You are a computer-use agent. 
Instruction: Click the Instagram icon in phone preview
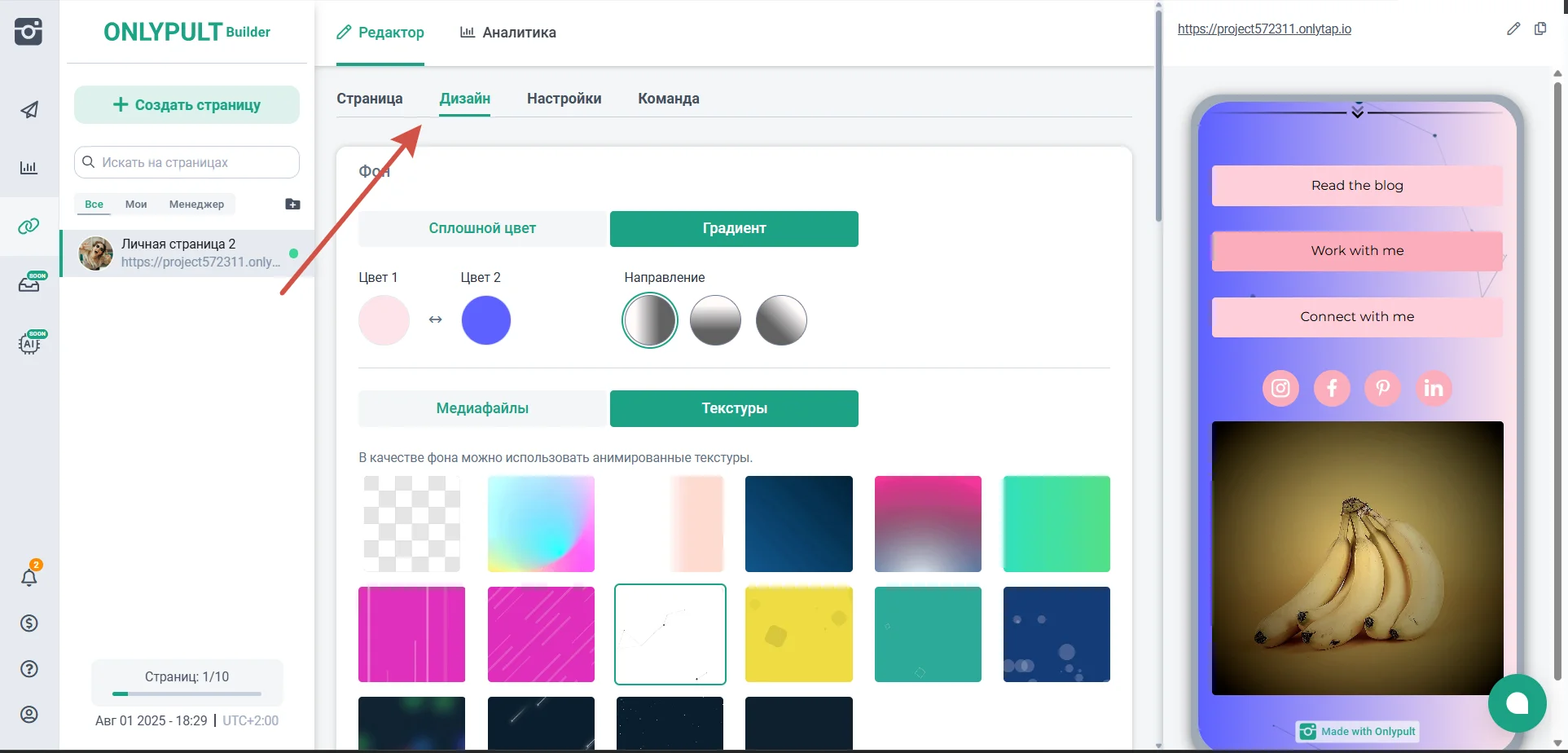(x=1280, y=388)
